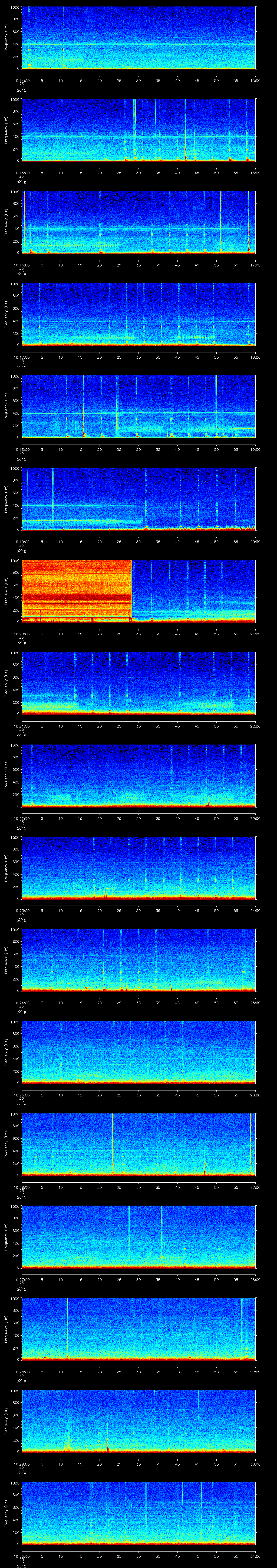Click the 10:26:00 spectrogram panel
This screenshot has width=277, height=1568.
138,1144
